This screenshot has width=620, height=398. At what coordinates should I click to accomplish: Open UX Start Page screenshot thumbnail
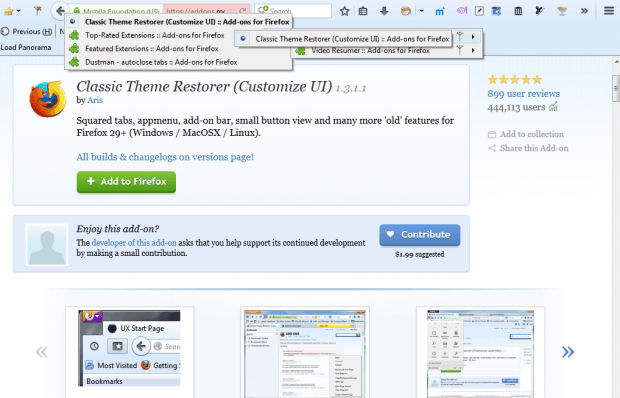pos(129,348)
